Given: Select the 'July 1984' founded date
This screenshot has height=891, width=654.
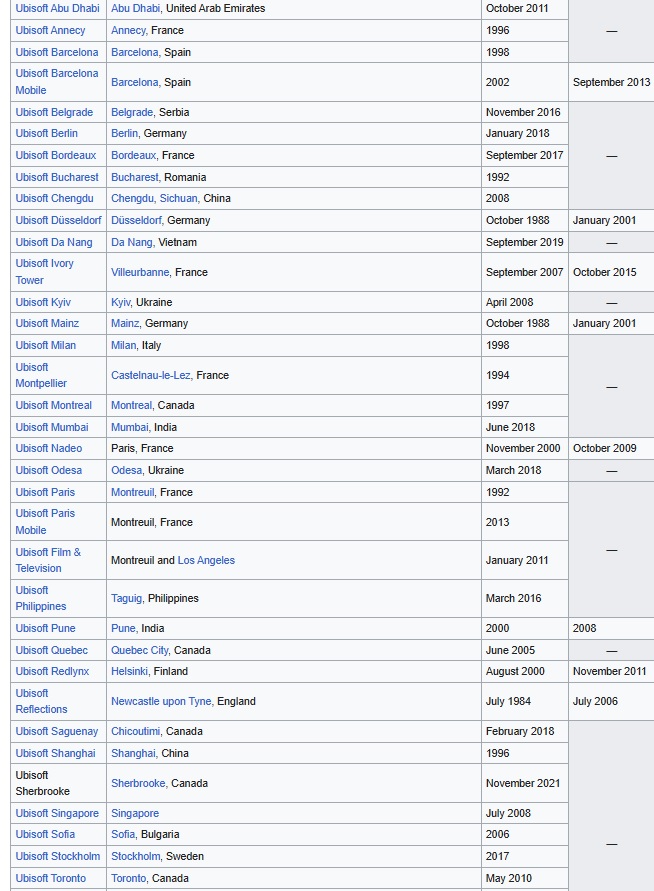Looking at the screenshot, I should pyautogui.click(x=508, y=701).
